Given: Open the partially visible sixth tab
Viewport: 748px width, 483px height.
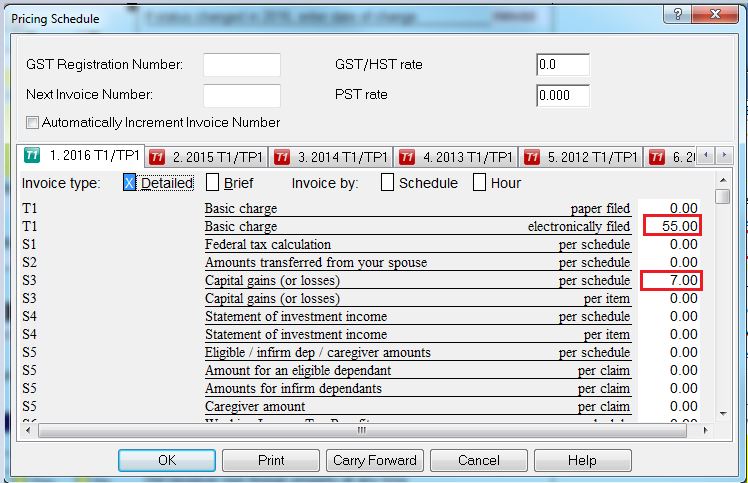Looking at the screenshot, I should (672, 157).
